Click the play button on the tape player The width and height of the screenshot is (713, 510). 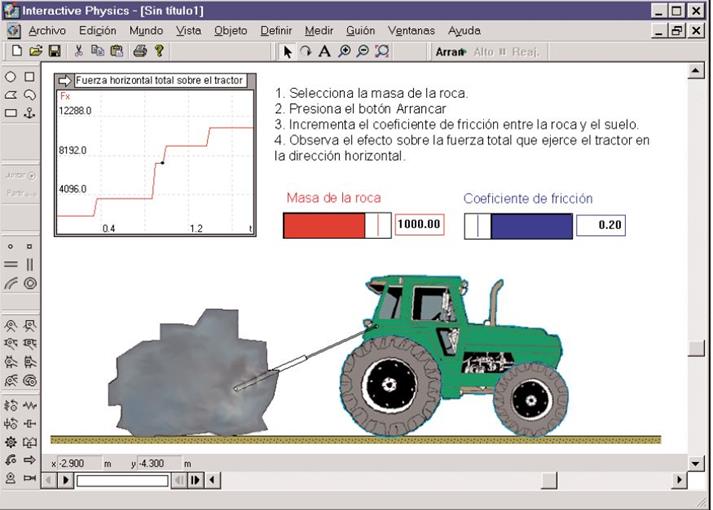[65, 480]
